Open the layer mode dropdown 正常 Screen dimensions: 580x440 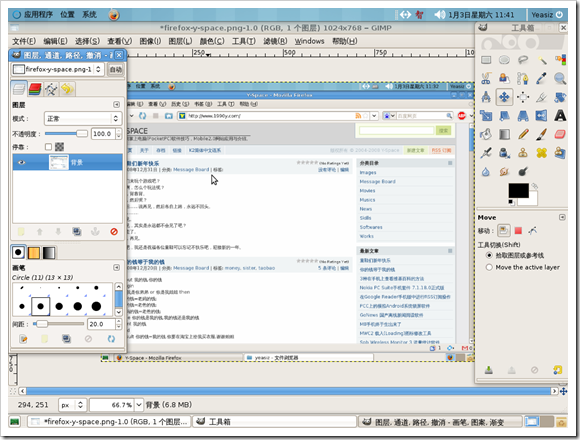coord(83,118)
